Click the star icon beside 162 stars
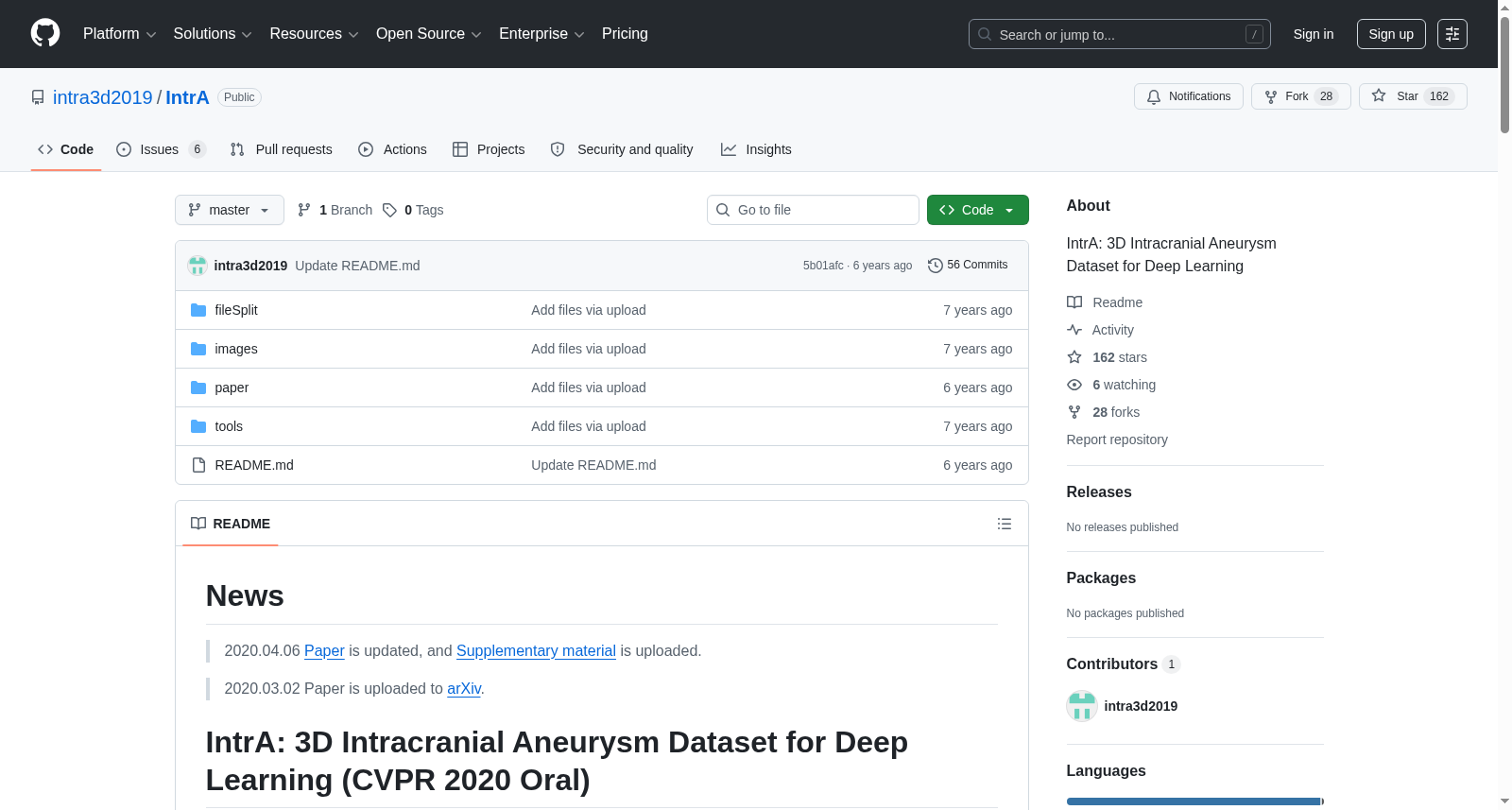 [1074, 357]
